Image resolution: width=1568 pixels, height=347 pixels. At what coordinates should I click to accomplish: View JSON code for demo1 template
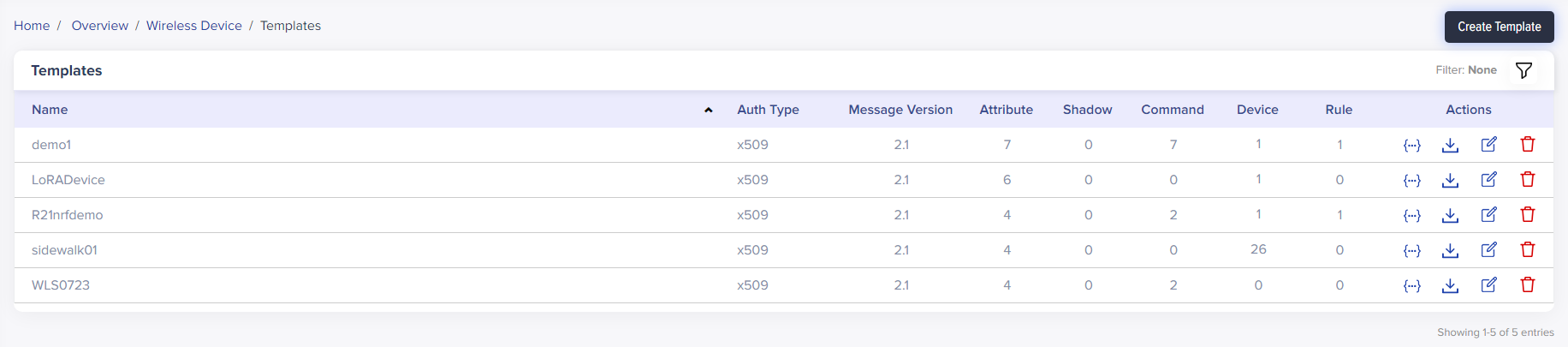pyautogui.click(x=1412, y=145)
